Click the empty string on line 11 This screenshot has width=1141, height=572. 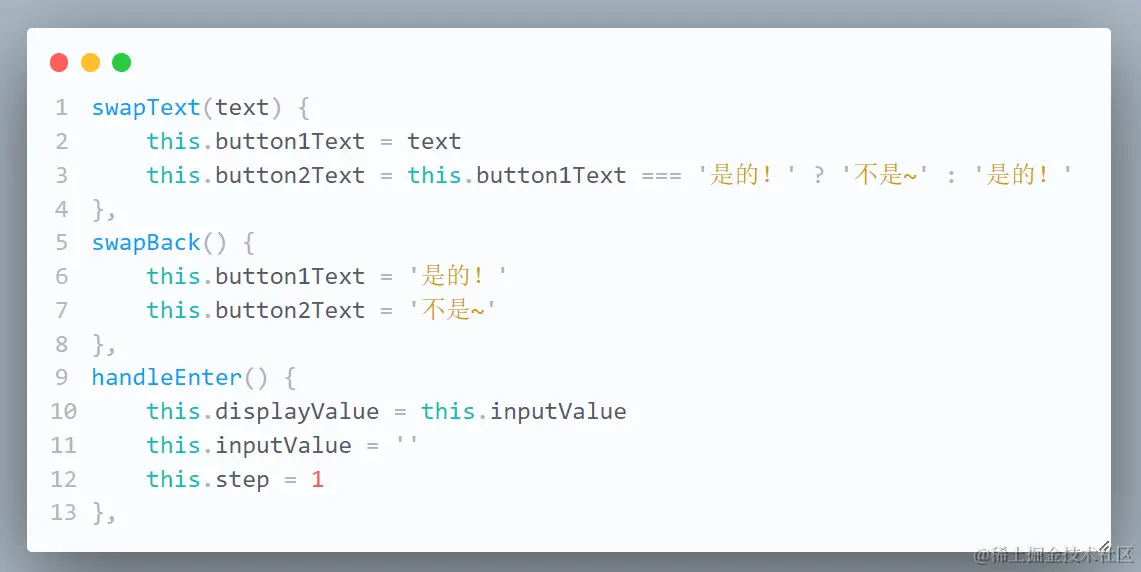click(407, 445)
